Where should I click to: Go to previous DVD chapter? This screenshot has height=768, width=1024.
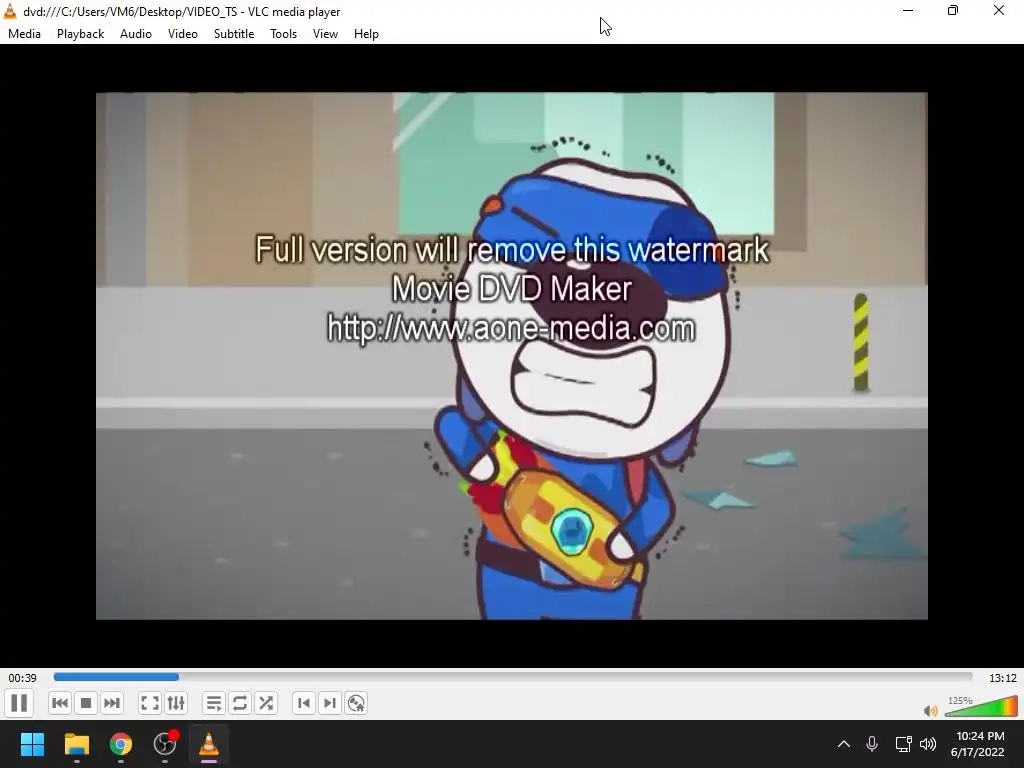(304, 703)
